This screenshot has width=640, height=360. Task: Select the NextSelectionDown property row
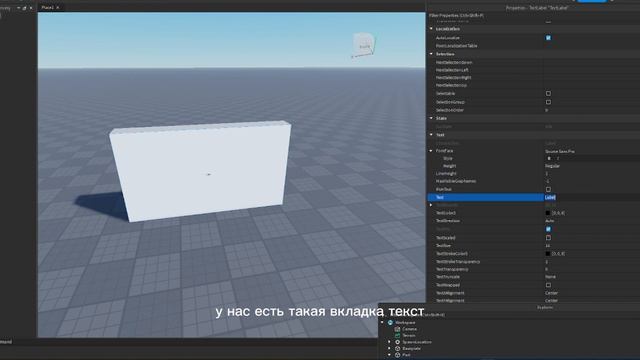533,62
